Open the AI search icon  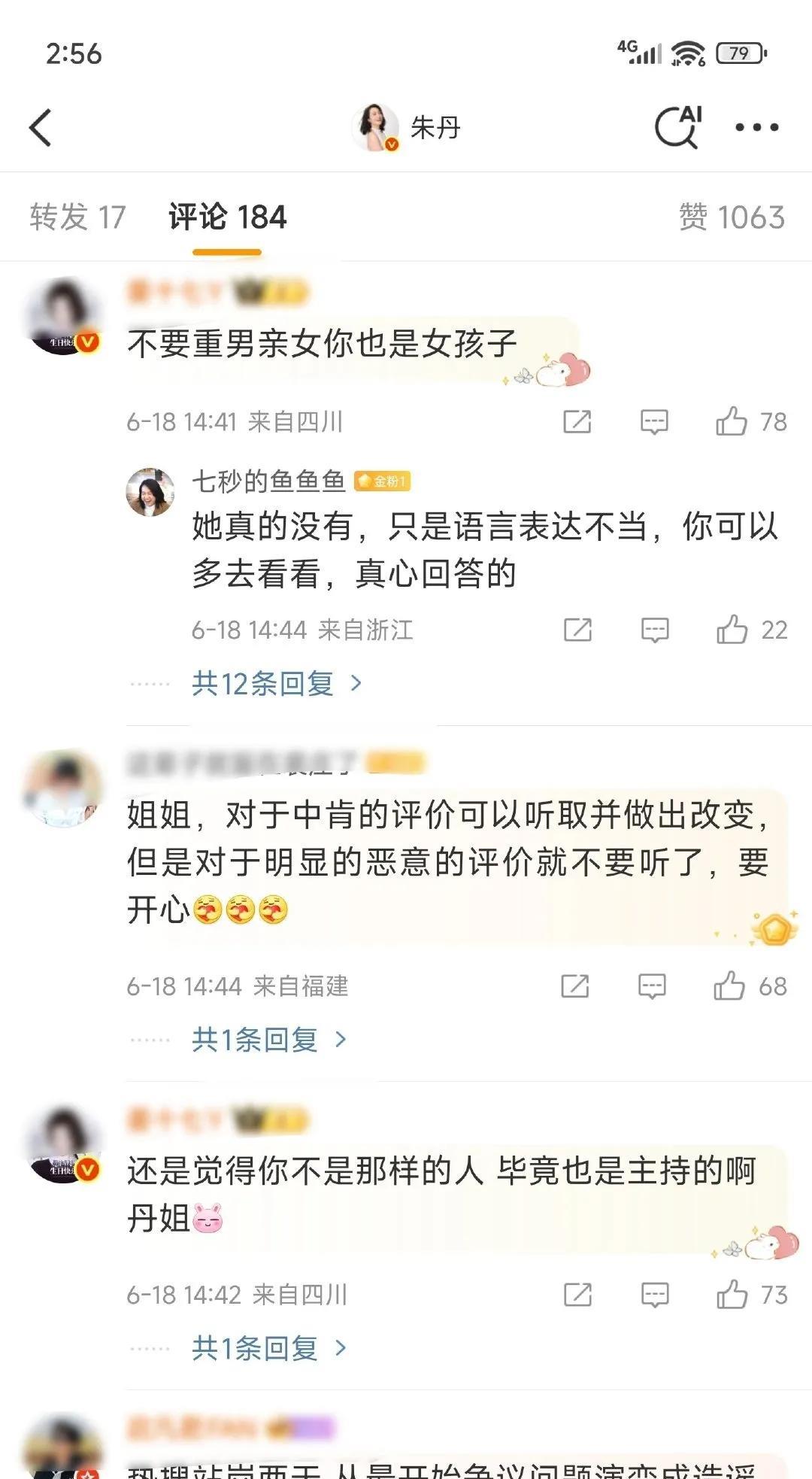pos(679,126)
